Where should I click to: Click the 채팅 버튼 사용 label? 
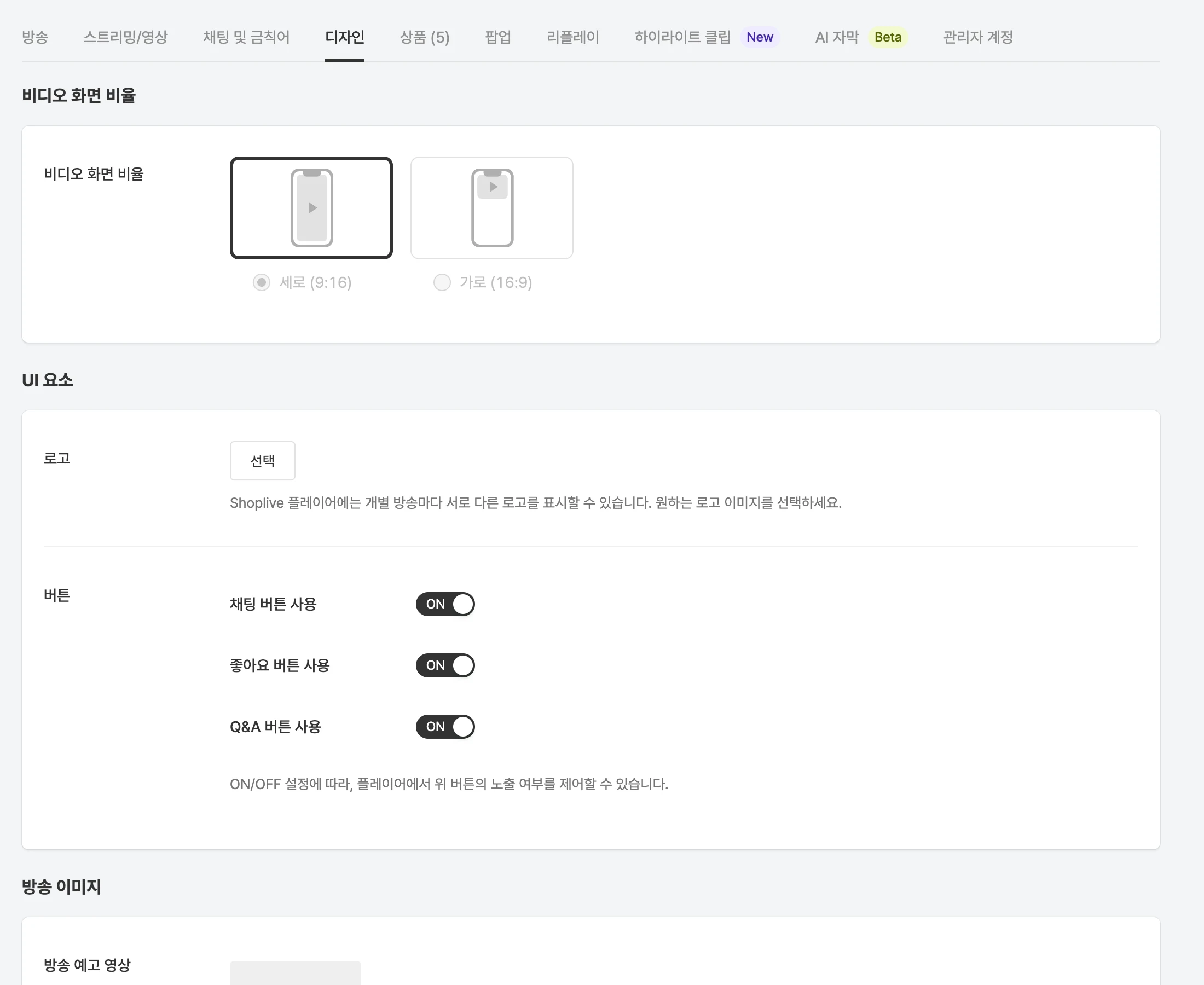coord(273,604)
